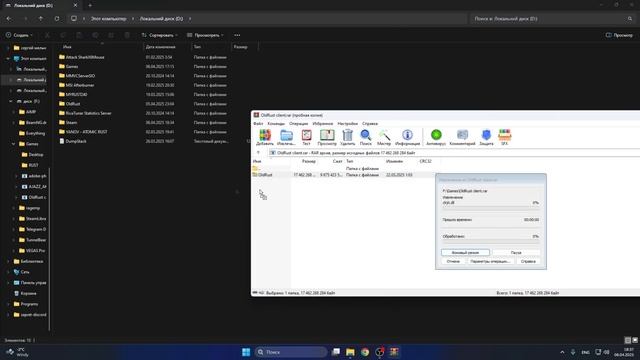Open Избранное menu in WinRAR
The image size is (640, 360).
(323, 124)
